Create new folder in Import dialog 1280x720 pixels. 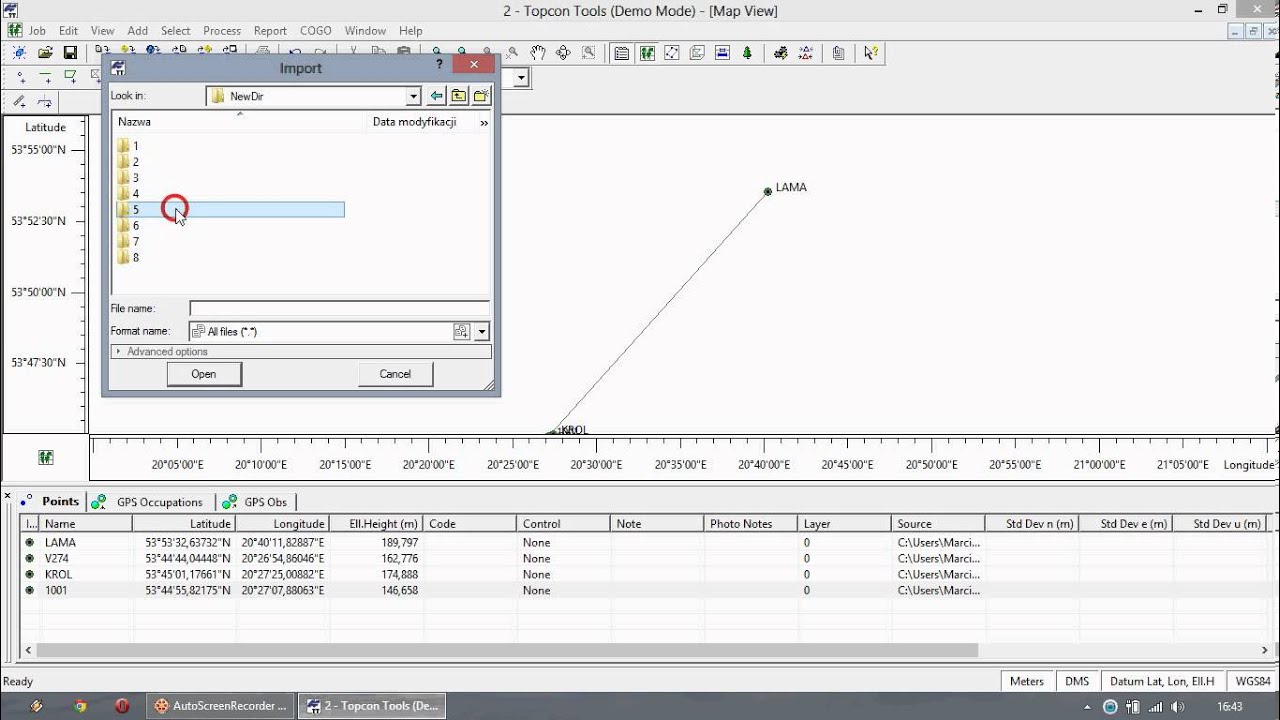481,96
